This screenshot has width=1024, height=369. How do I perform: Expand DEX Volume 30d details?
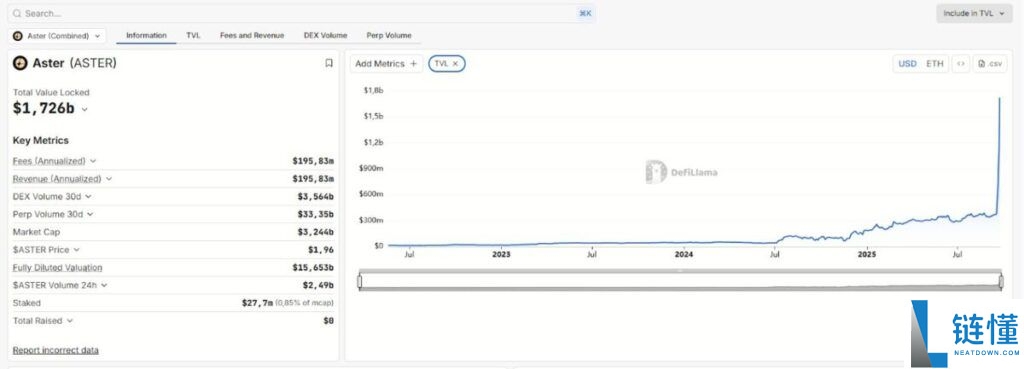point(88,196)
